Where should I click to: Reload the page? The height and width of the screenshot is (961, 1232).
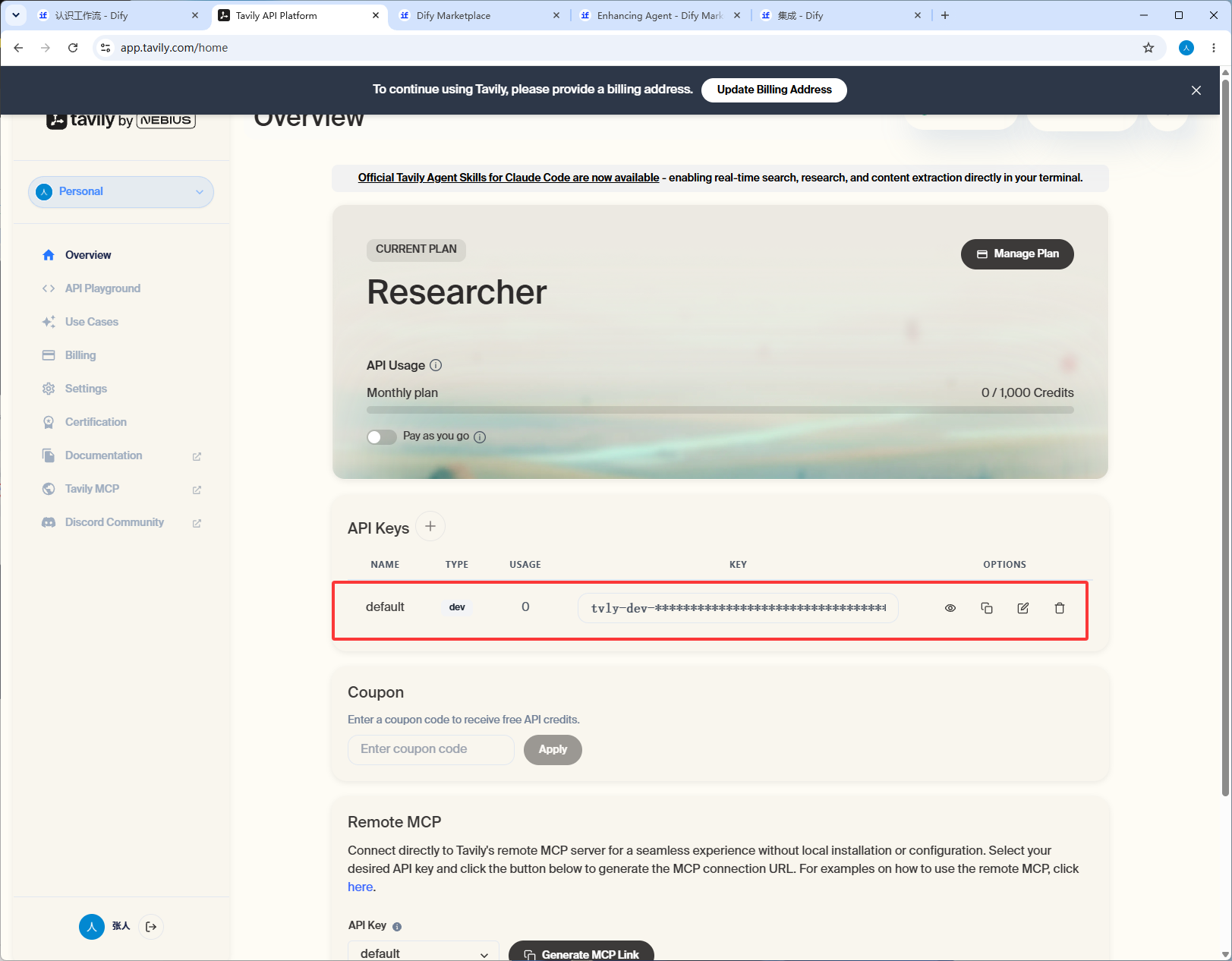pyautogui.click(x=73, y=48)
